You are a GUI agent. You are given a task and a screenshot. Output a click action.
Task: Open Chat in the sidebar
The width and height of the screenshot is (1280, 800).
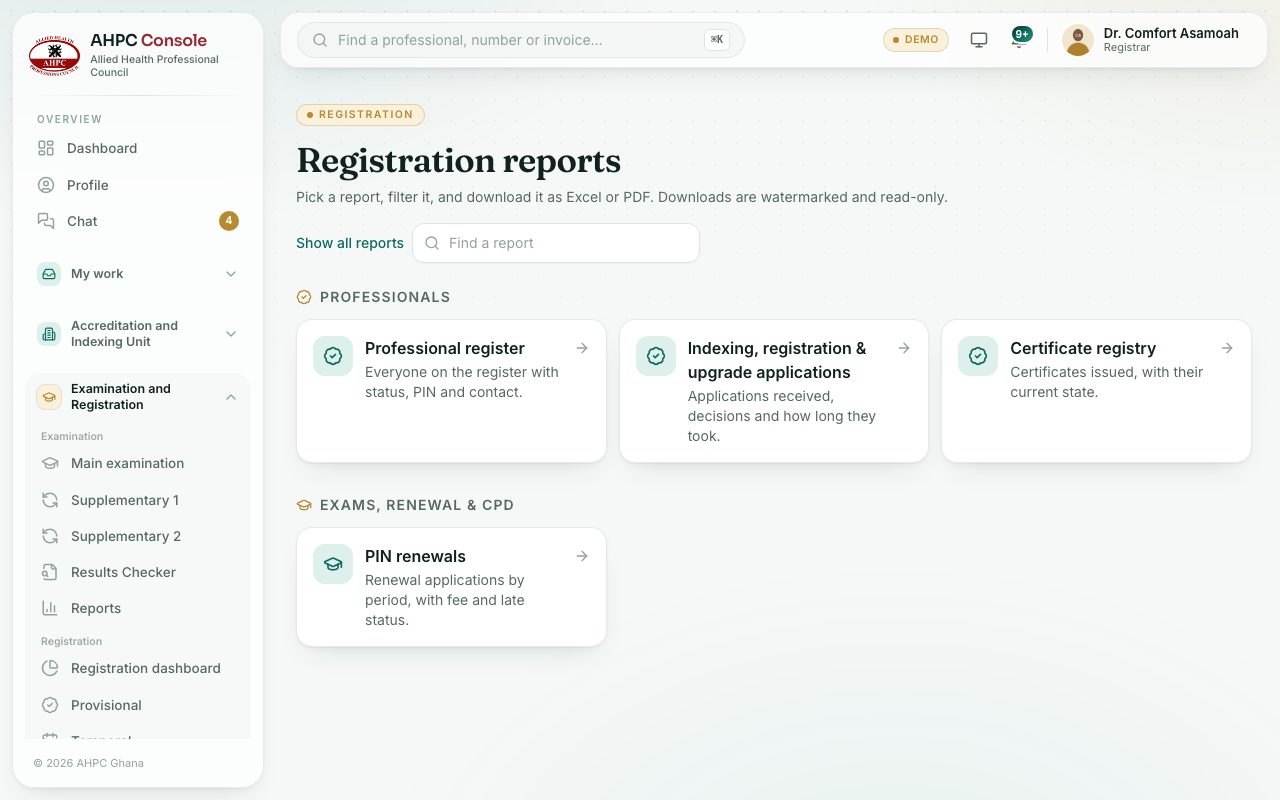[x=138, y=221]
